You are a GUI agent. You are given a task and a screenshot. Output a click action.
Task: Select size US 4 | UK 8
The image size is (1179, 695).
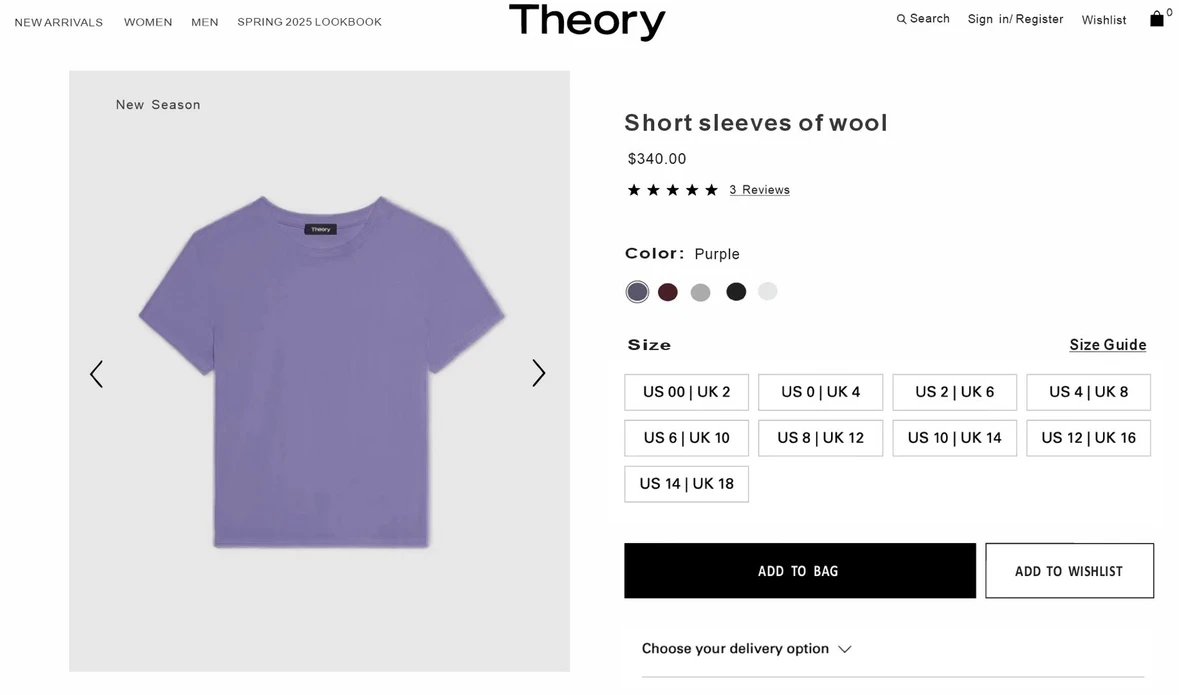(1088, 392)
